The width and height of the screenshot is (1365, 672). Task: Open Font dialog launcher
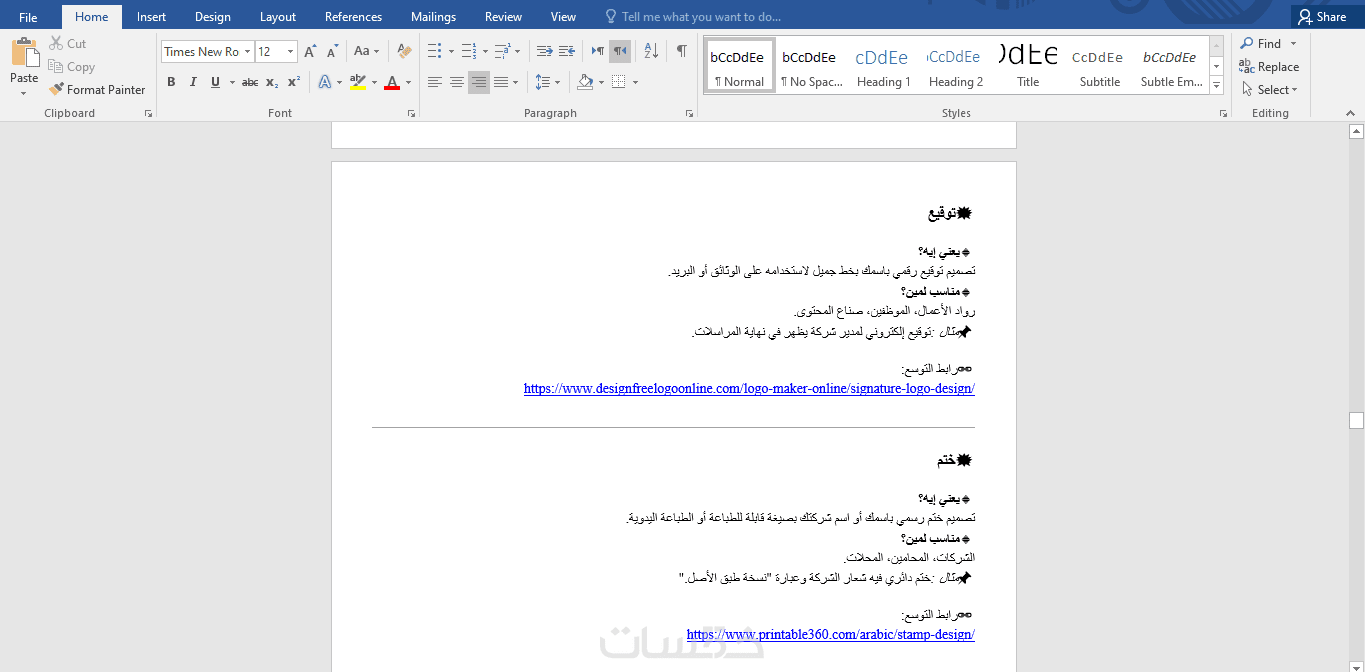click(x=411, y=114)
